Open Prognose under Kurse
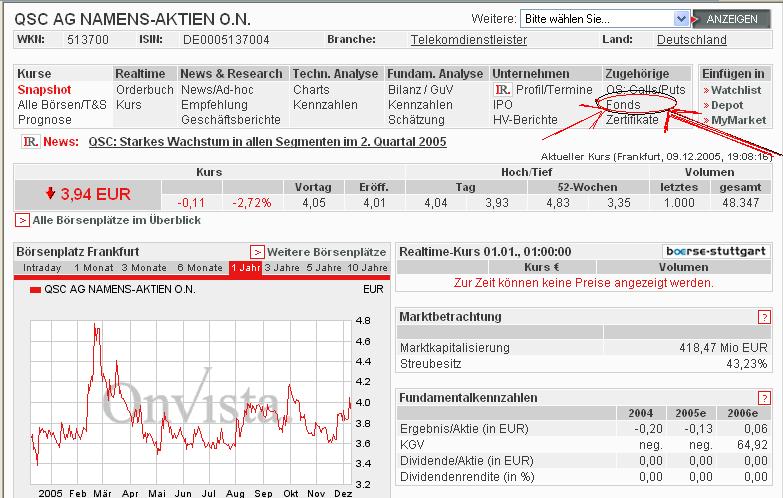The image size is (783, 498). tap(44, 120)
